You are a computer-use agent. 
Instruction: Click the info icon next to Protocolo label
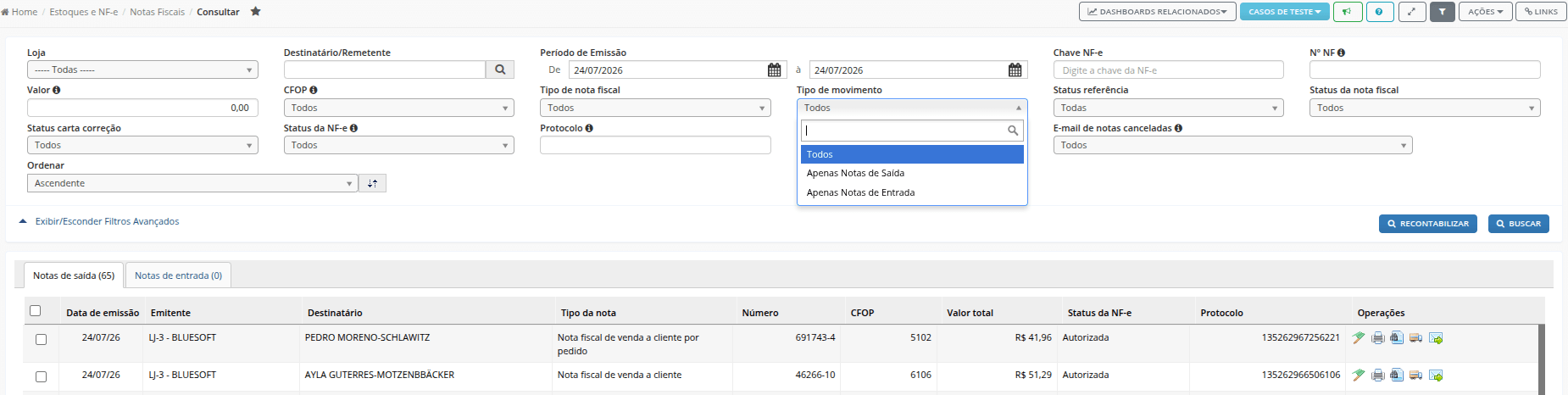589,128
